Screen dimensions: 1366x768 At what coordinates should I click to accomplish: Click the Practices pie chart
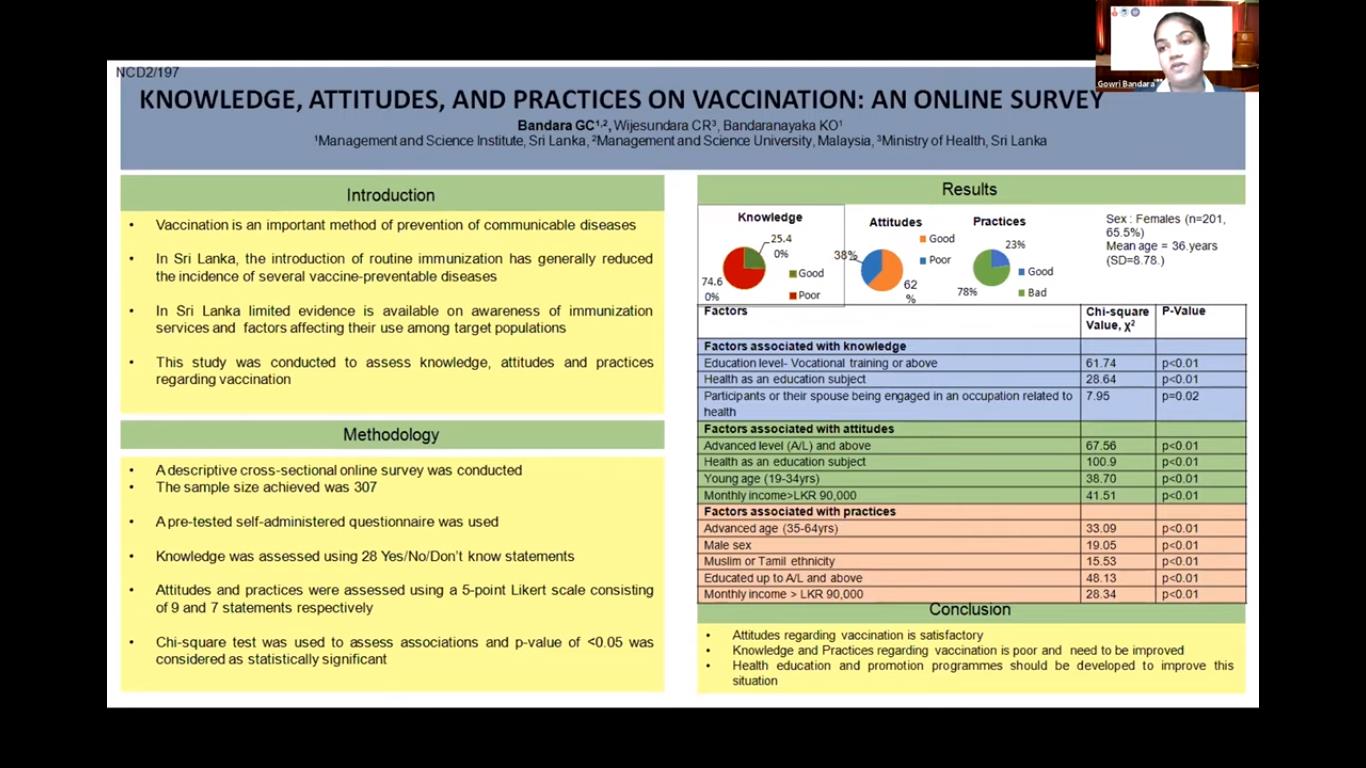(x=991, y=268)
